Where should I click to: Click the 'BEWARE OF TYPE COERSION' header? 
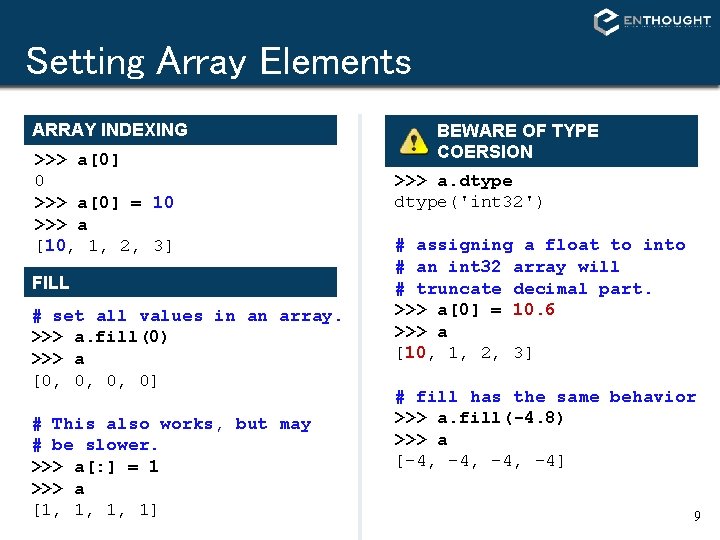coord(541,141)
